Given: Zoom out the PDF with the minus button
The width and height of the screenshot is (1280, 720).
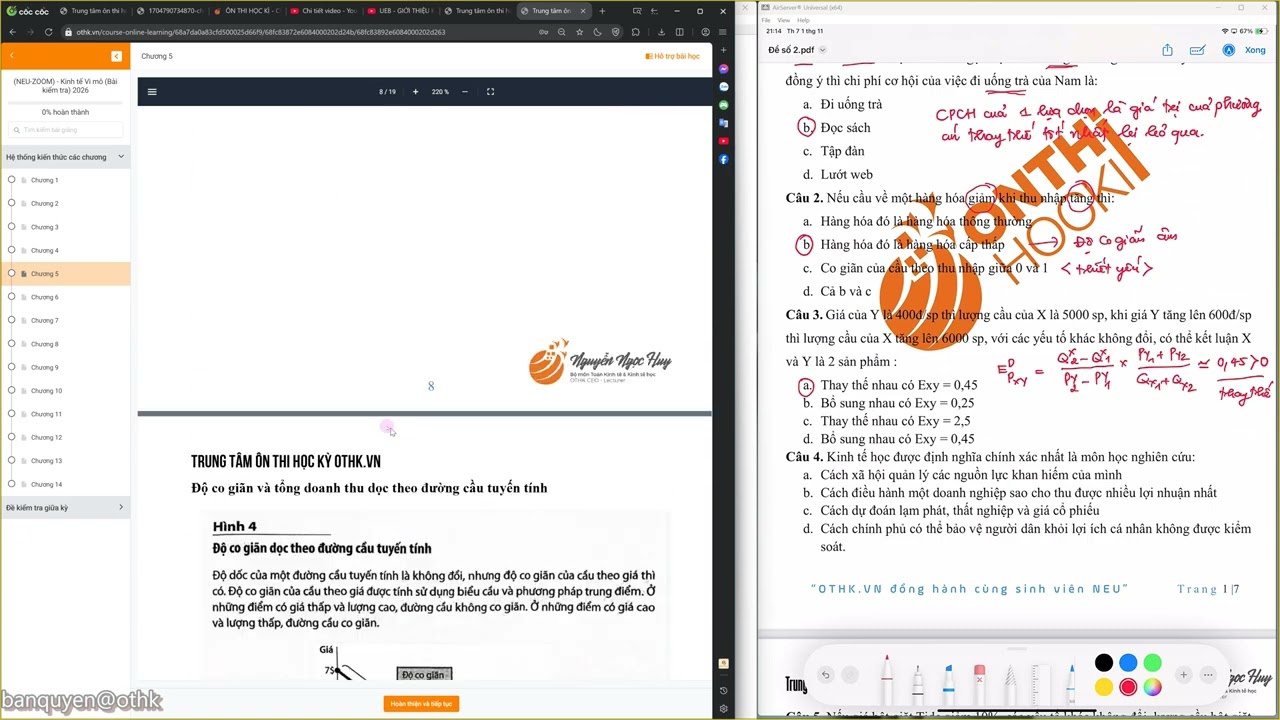Looking at the screenshot, I should (x=465, y=92).
